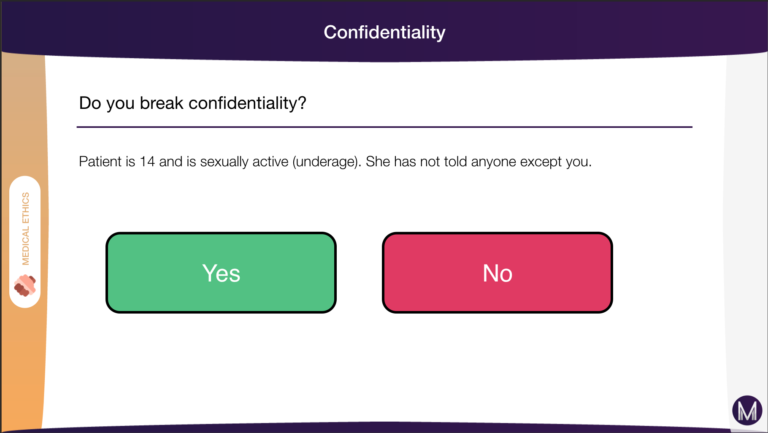Click the vertical MEDICAL ETHICS label
Screen dimensions: 768x433
click(x=25, y=229)
